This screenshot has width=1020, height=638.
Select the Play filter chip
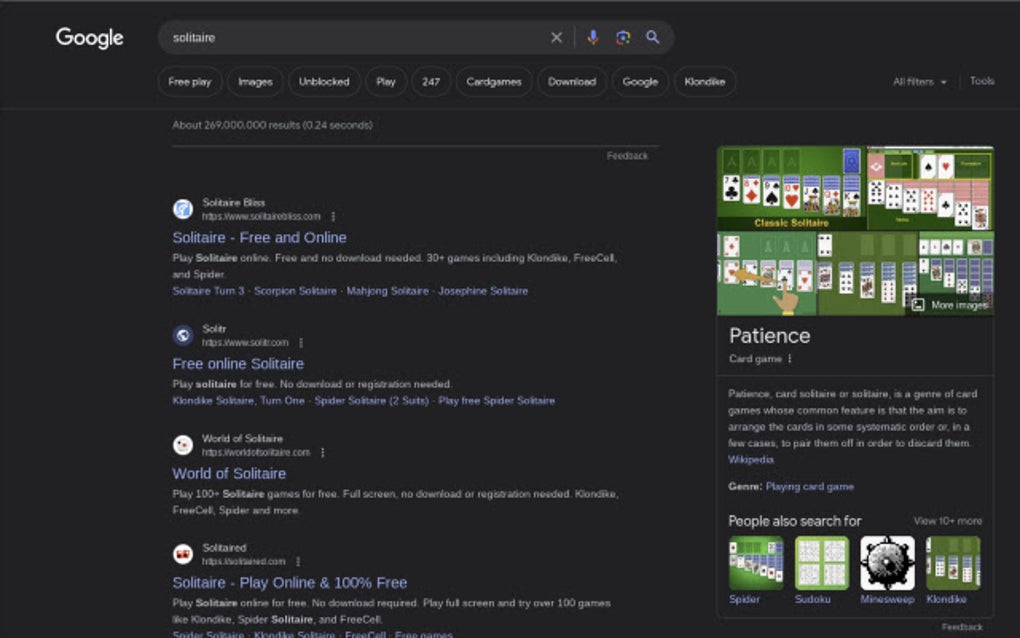(x=386, y=82)
